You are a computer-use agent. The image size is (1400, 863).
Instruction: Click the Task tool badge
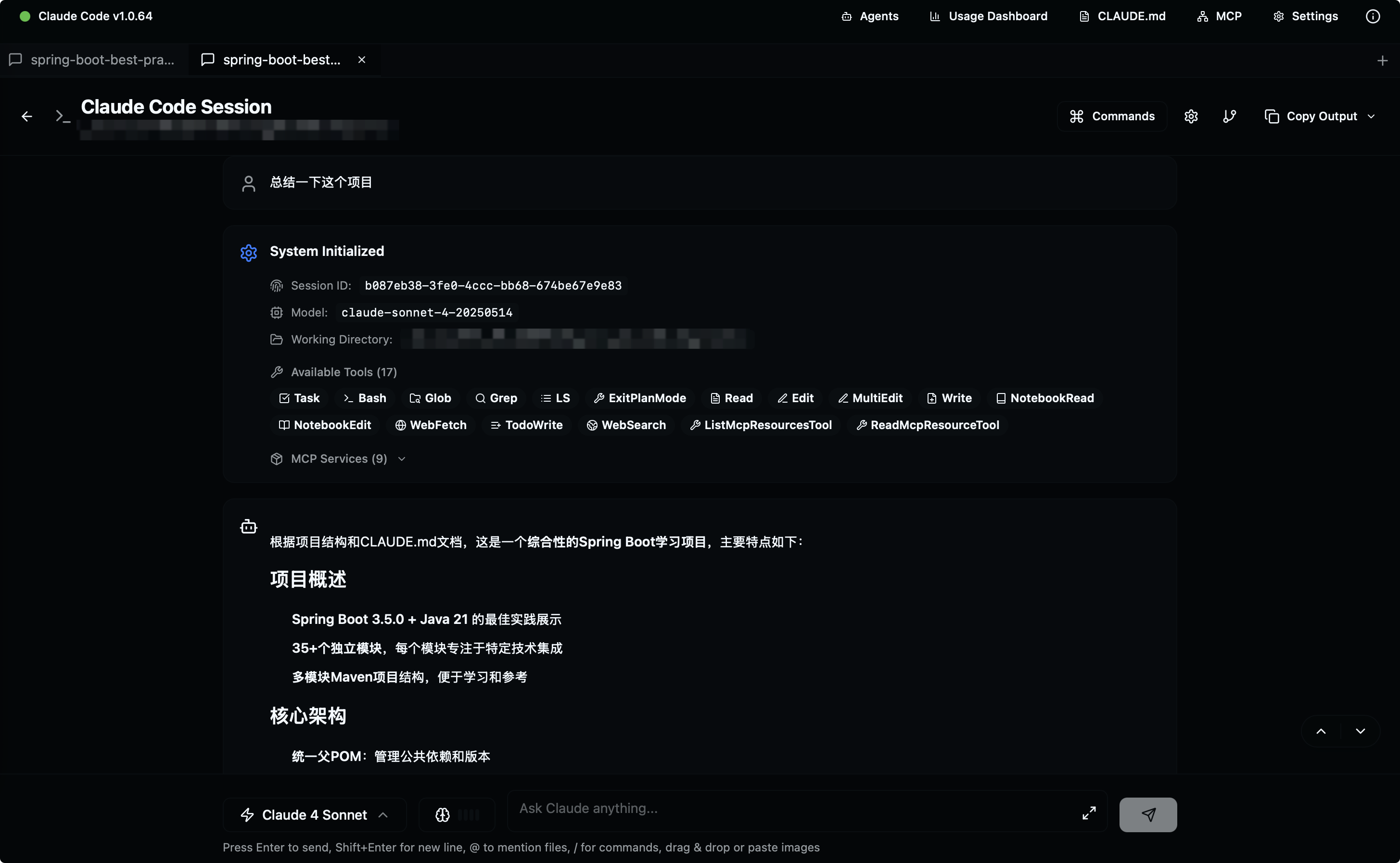[x=299, y=398]
